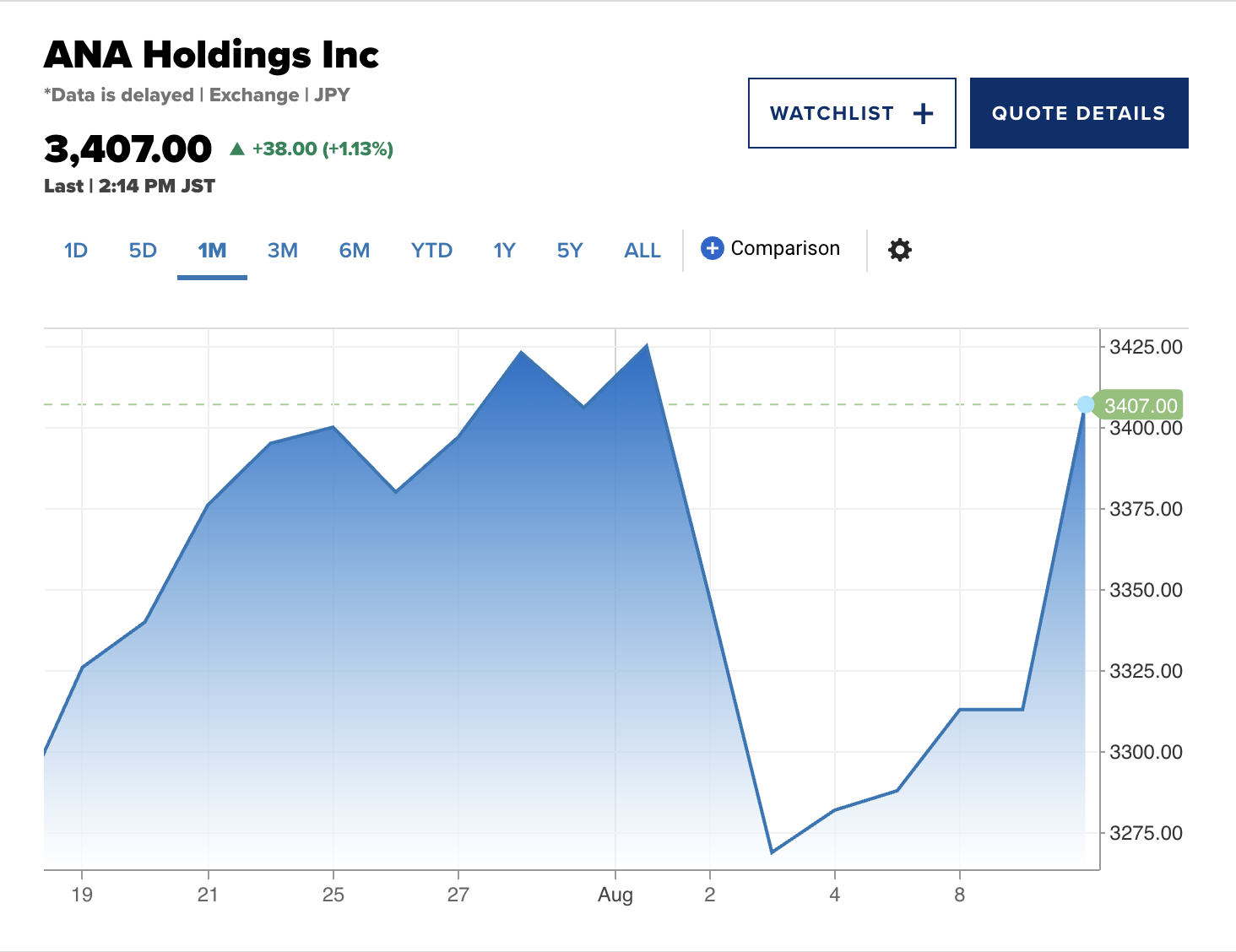The height and width of the screenshot is (952, 1236).
Task: Select YTD time range
Action: tap(431, 251)
